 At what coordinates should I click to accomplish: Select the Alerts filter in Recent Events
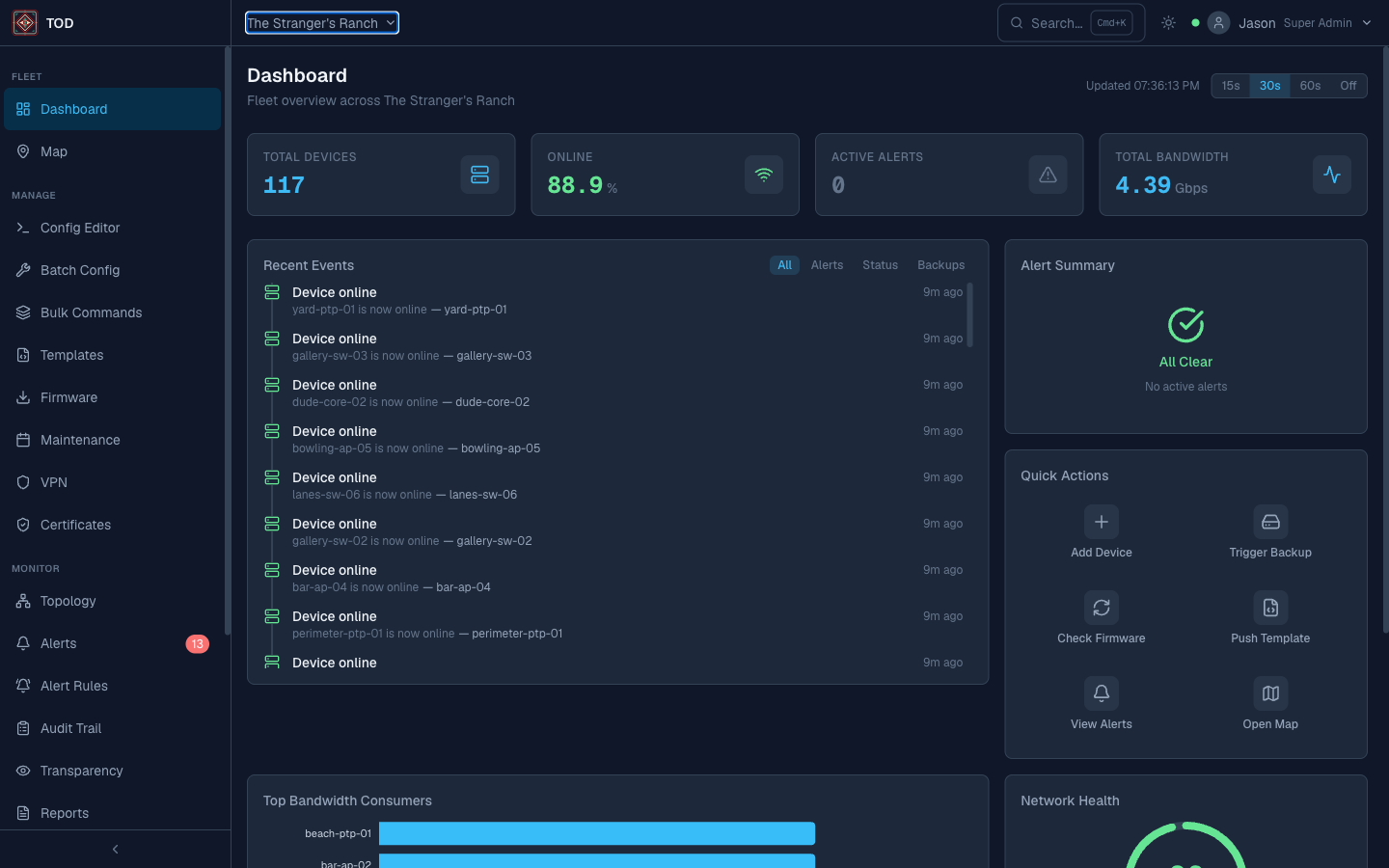[x=827, y=264]
